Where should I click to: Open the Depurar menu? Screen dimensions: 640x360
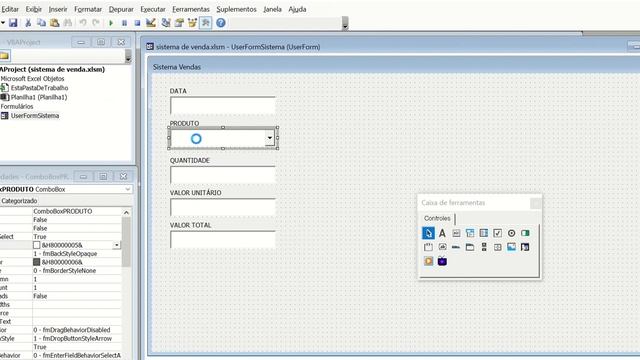click(x=121, y=9)
